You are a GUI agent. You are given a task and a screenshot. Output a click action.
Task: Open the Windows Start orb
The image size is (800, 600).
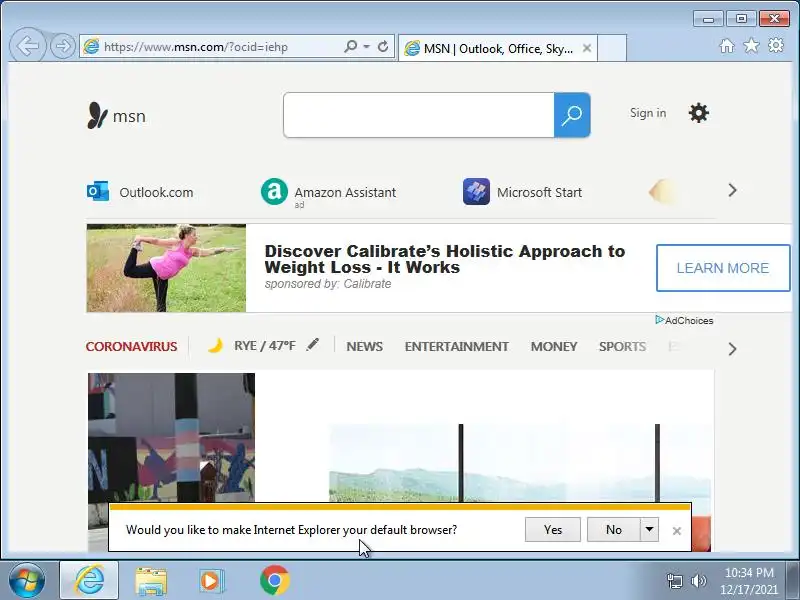point(27,580)
